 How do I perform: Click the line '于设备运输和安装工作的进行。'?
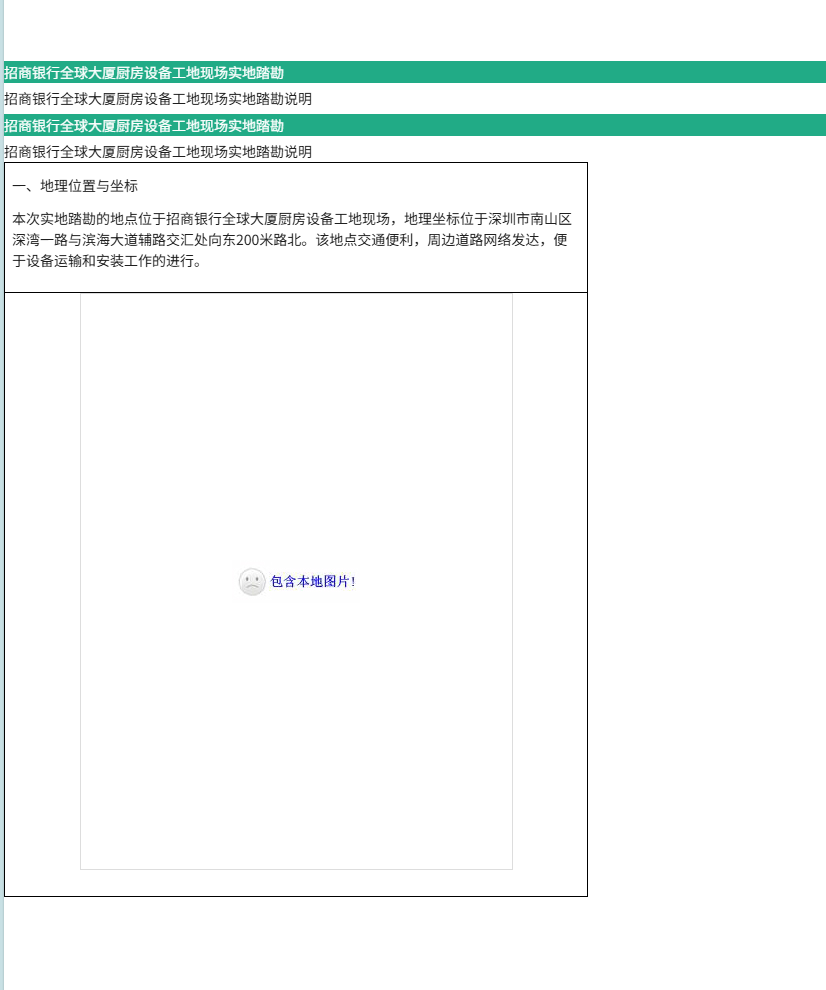point(107,262)
